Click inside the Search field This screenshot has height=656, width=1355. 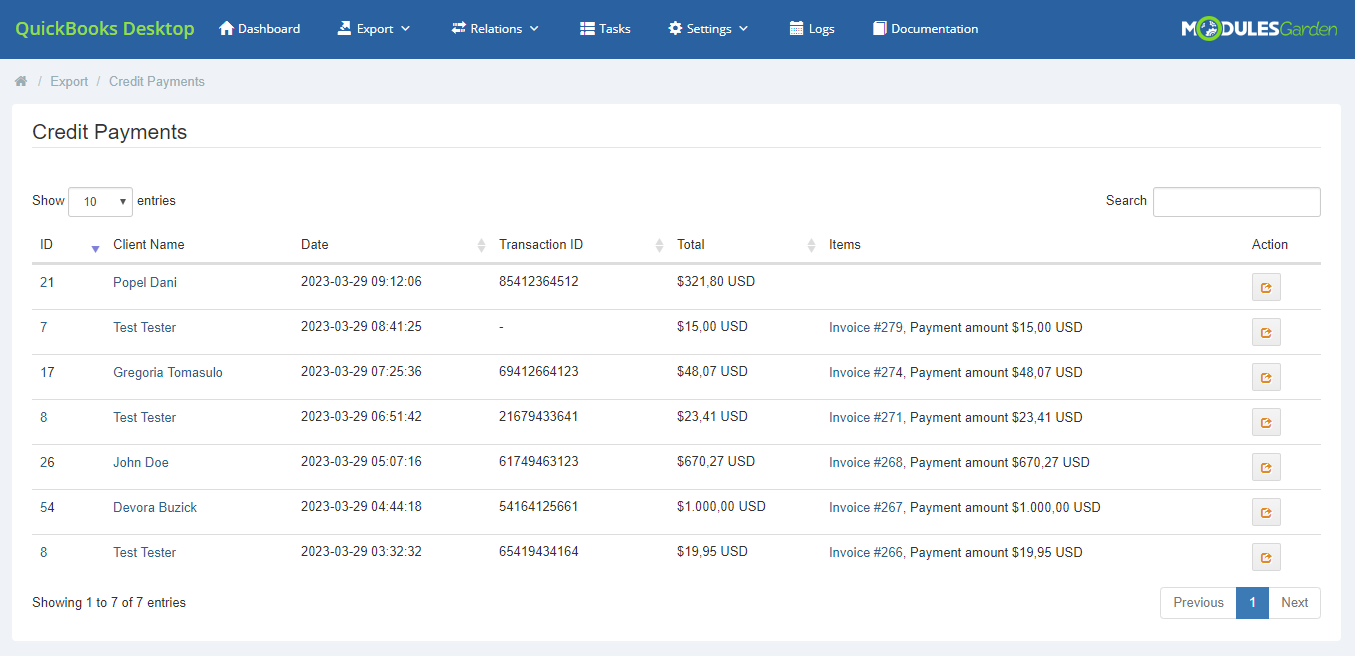(1236, 201)
